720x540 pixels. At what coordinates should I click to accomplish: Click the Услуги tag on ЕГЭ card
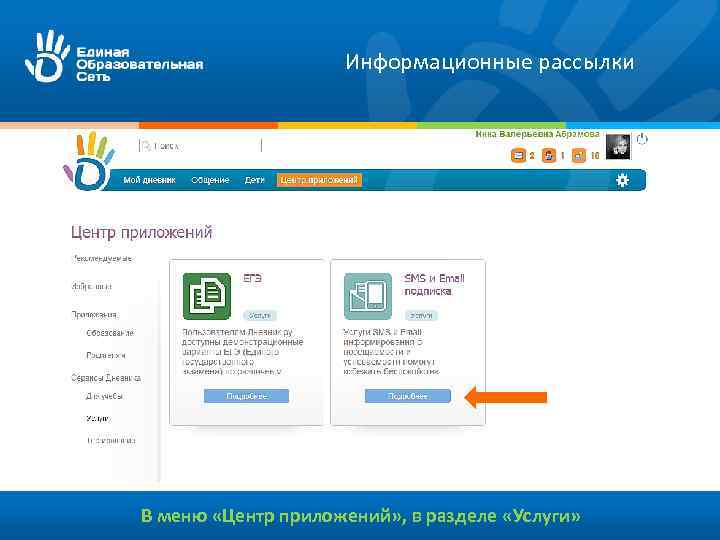point(259,315)
